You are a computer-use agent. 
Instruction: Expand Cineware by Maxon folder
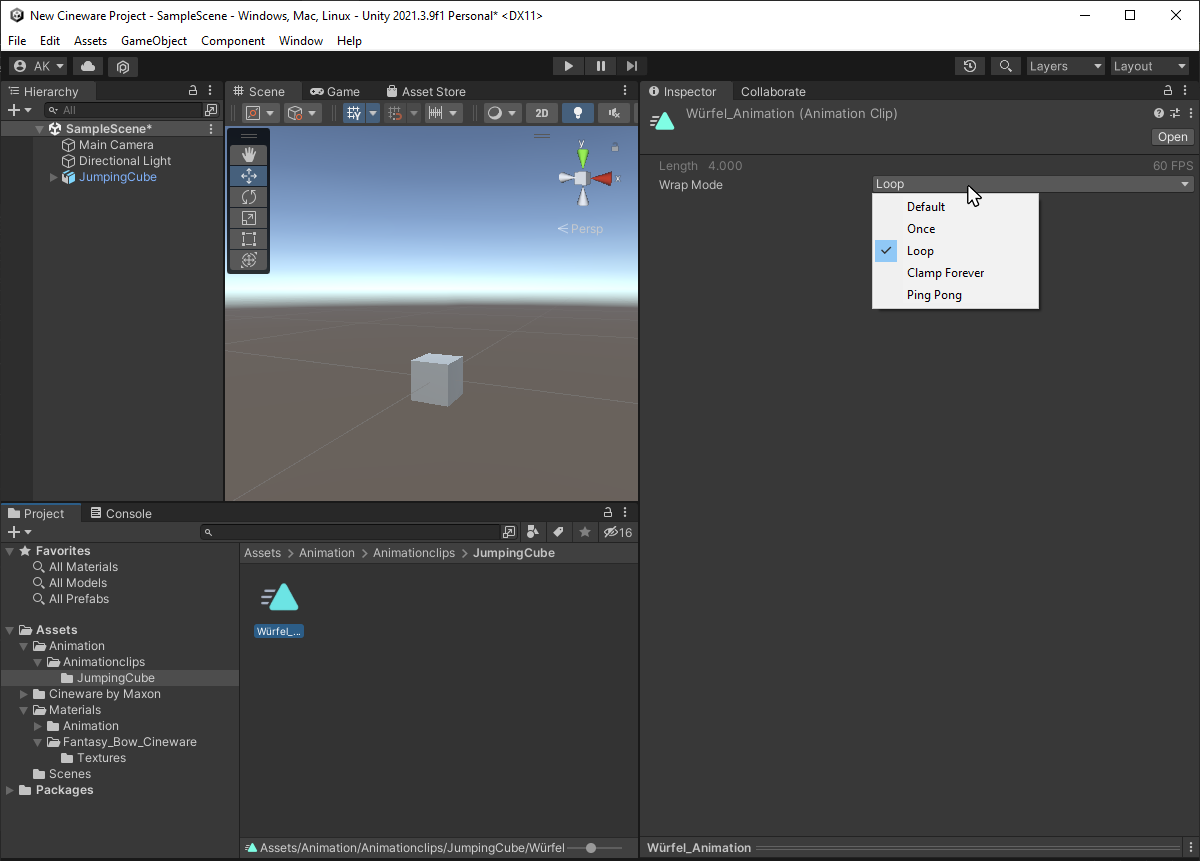pyautogui.click(x=24, y=694)
